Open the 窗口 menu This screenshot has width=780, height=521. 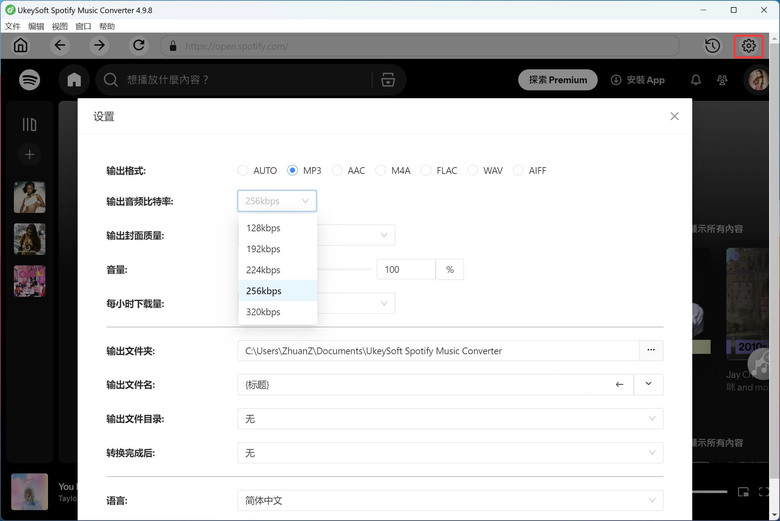[x=83, y=26]
